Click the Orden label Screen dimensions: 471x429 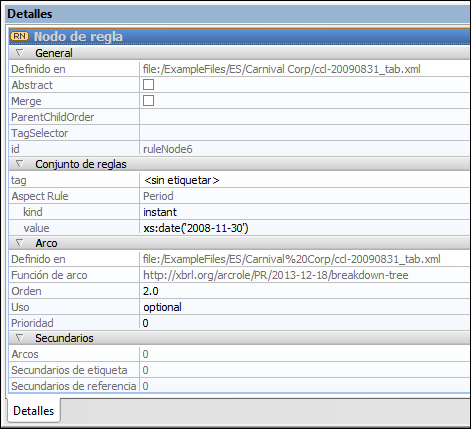(x=26, y=291)
